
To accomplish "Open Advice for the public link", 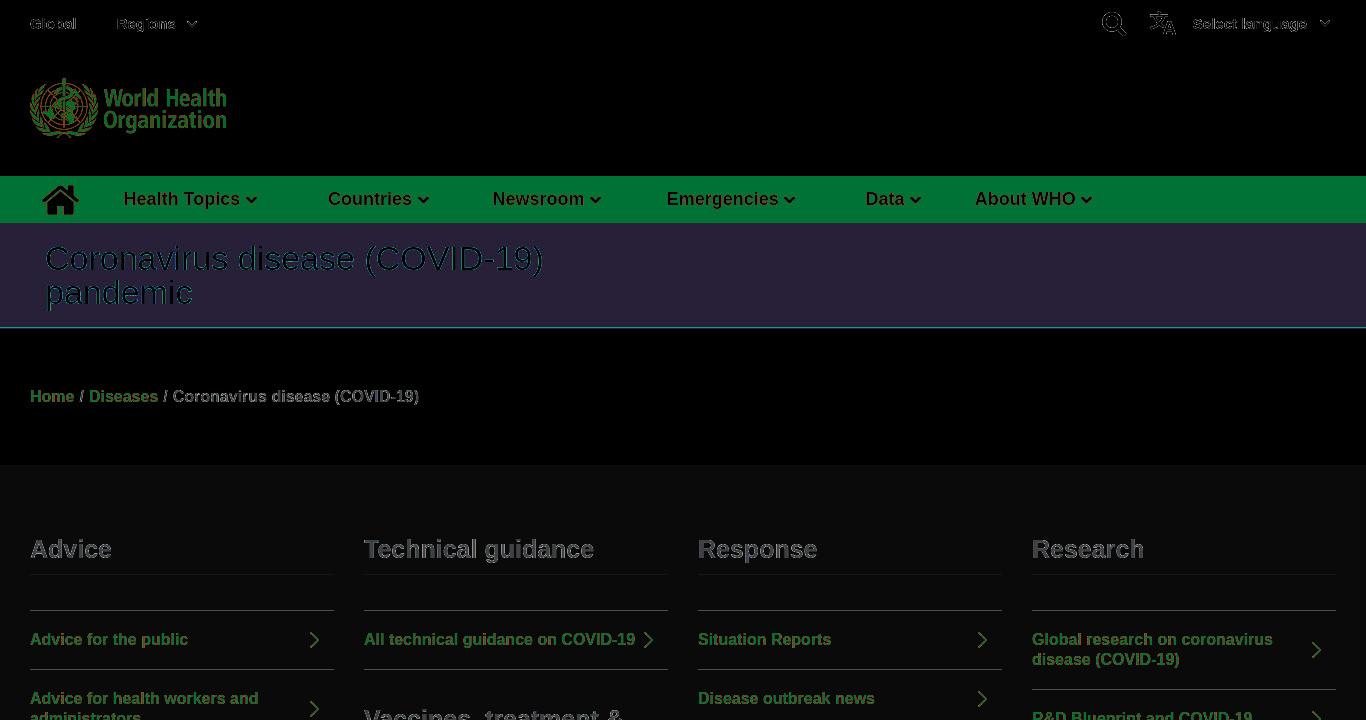I will click(109, 640).
